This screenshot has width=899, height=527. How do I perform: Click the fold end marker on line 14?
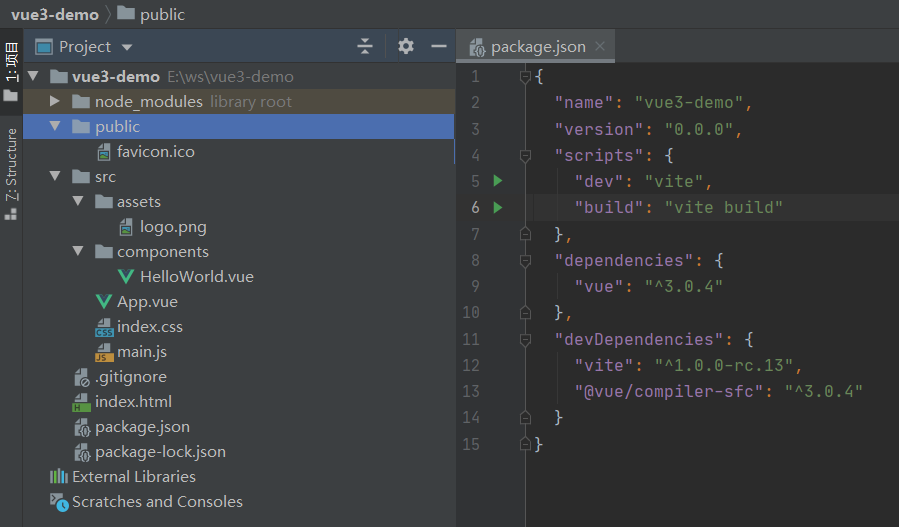coord(525,417)
